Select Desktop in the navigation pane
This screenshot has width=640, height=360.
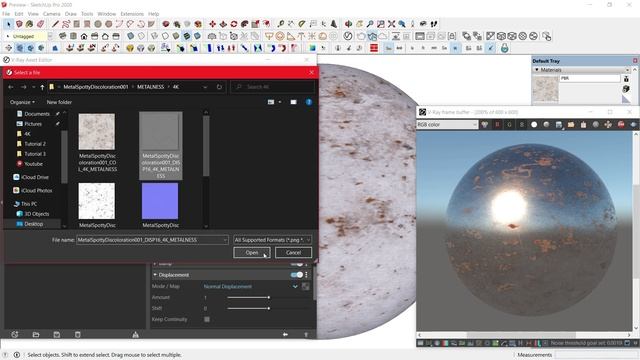(33, 224)
